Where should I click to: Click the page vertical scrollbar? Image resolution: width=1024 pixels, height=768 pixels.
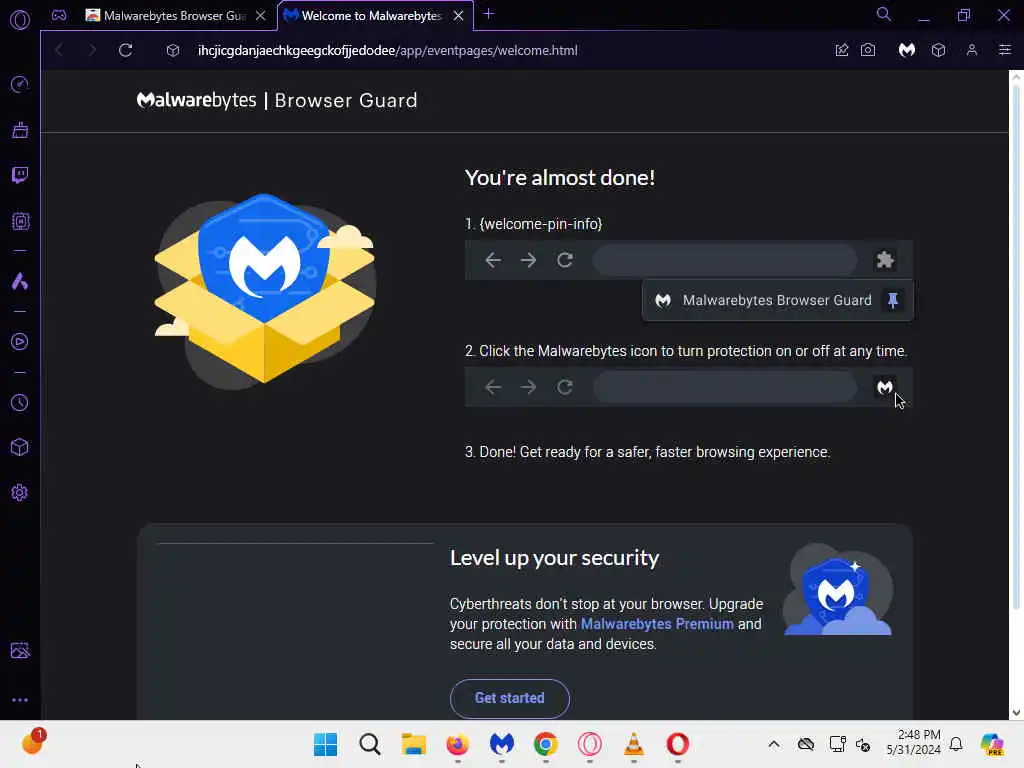coord(1016,346)
